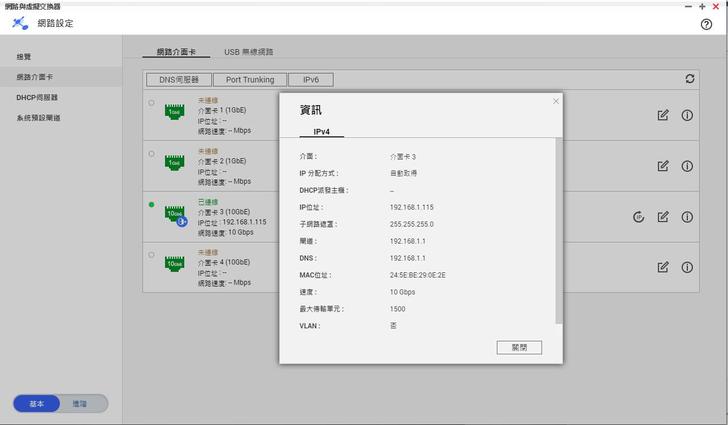Click the Port Trunking button

click(x=249, y=80)
